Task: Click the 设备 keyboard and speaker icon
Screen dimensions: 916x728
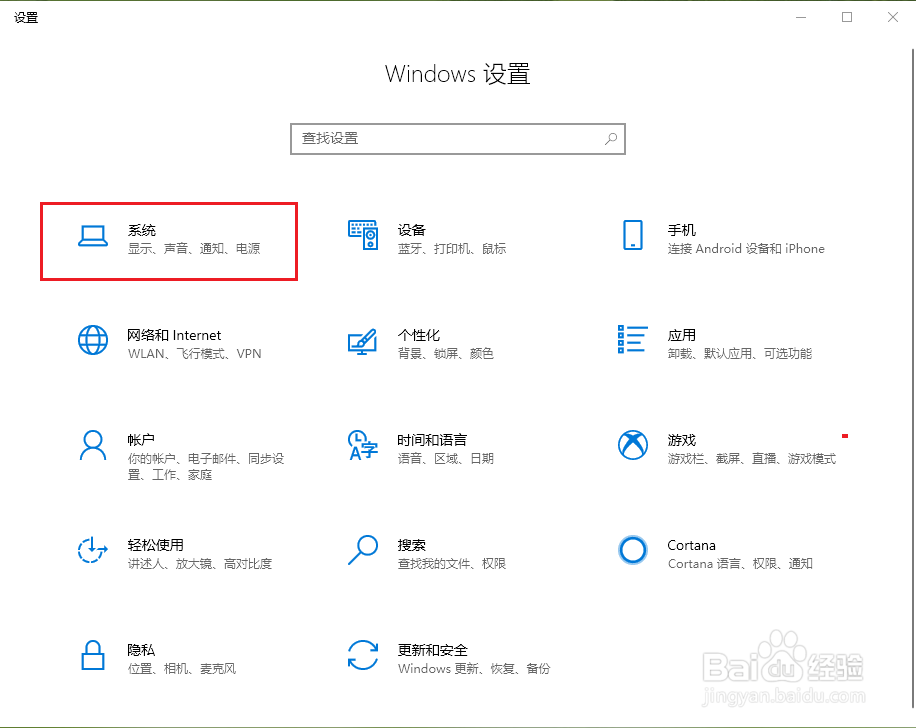Action: (x=363, y=235)
